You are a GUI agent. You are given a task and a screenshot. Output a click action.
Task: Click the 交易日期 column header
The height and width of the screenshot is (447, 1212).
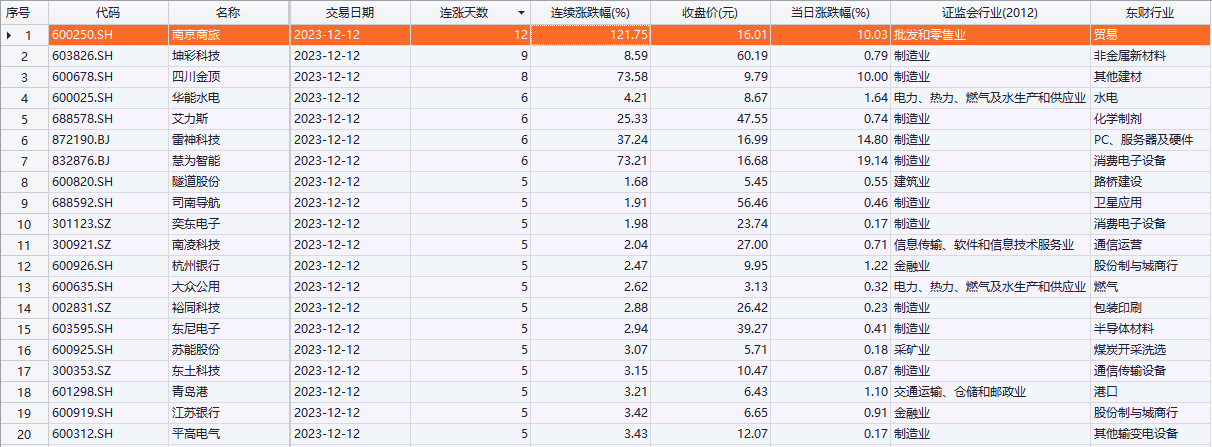tap(350, 13)
